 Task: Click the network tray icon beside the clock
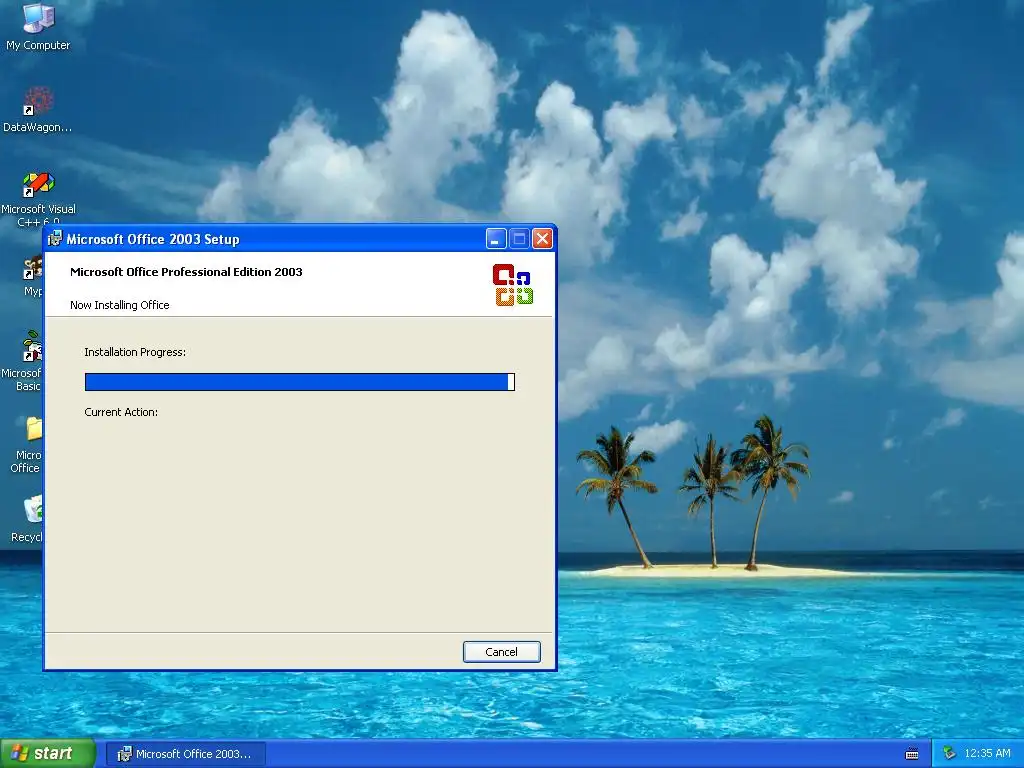pos(949,754)
